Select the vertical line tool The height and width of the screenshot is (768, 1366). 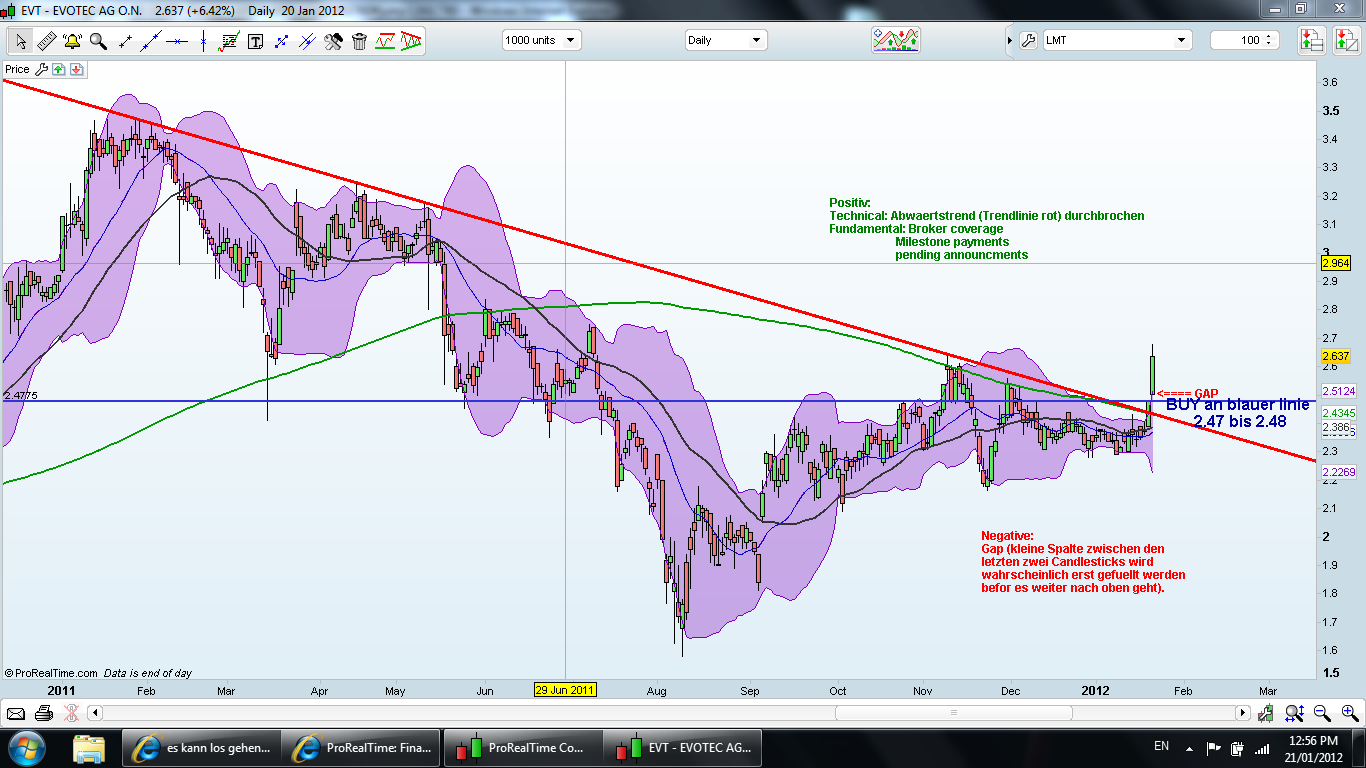[203, 41]
